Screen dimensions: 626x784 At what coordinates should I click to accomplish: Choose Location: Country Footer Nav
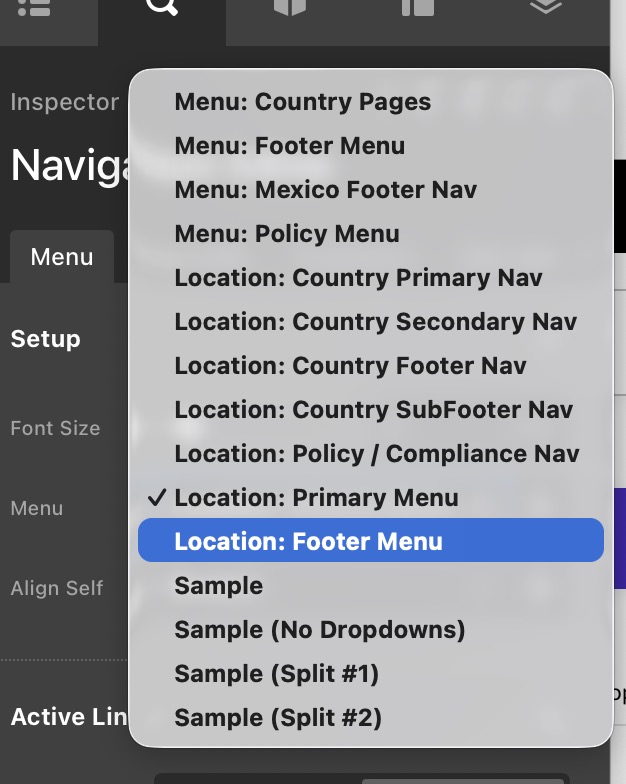point(370,366)
